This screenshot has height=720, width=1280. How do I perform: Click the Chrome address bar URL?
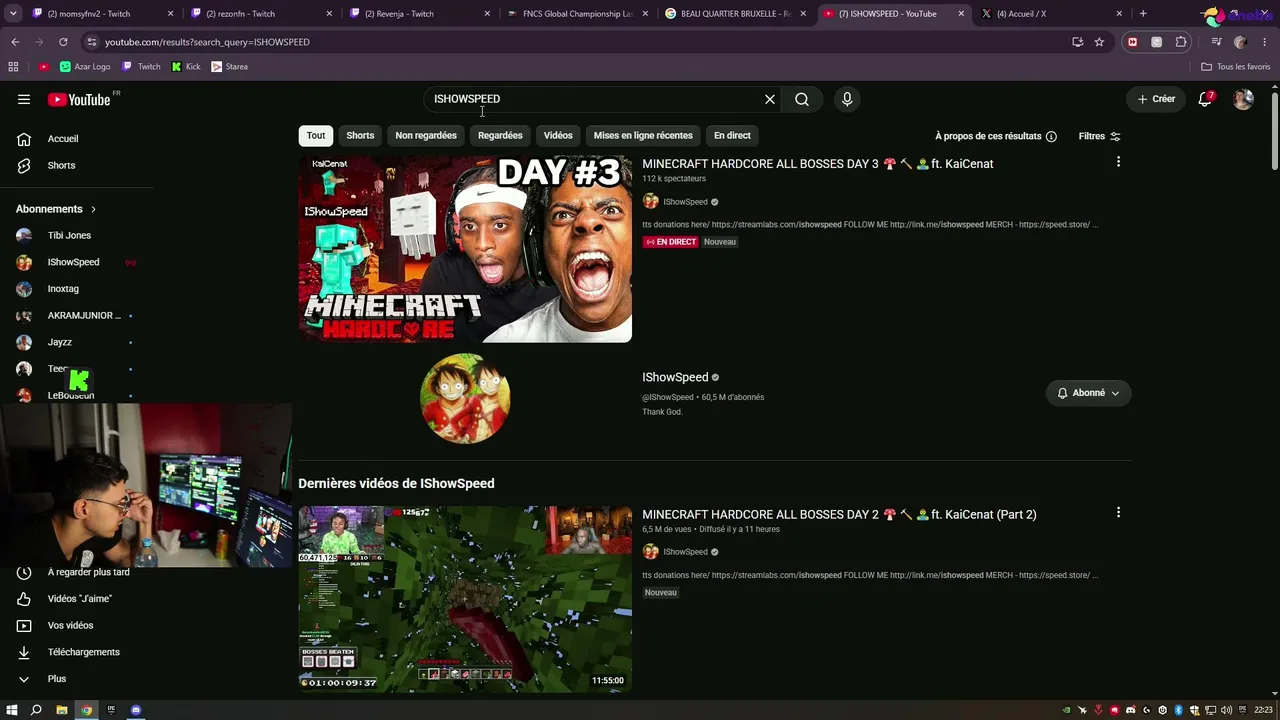click(207, 42)
